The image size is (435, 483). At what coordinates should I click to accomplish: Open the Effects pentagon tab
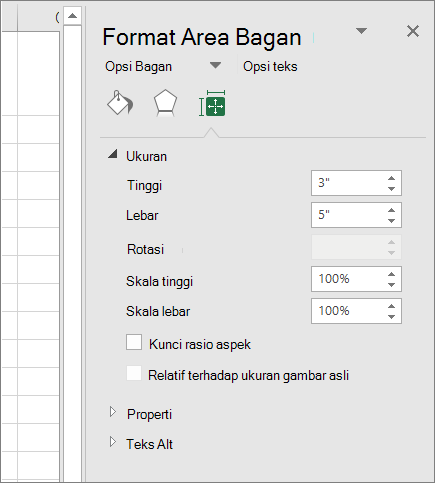coord(165,103)
